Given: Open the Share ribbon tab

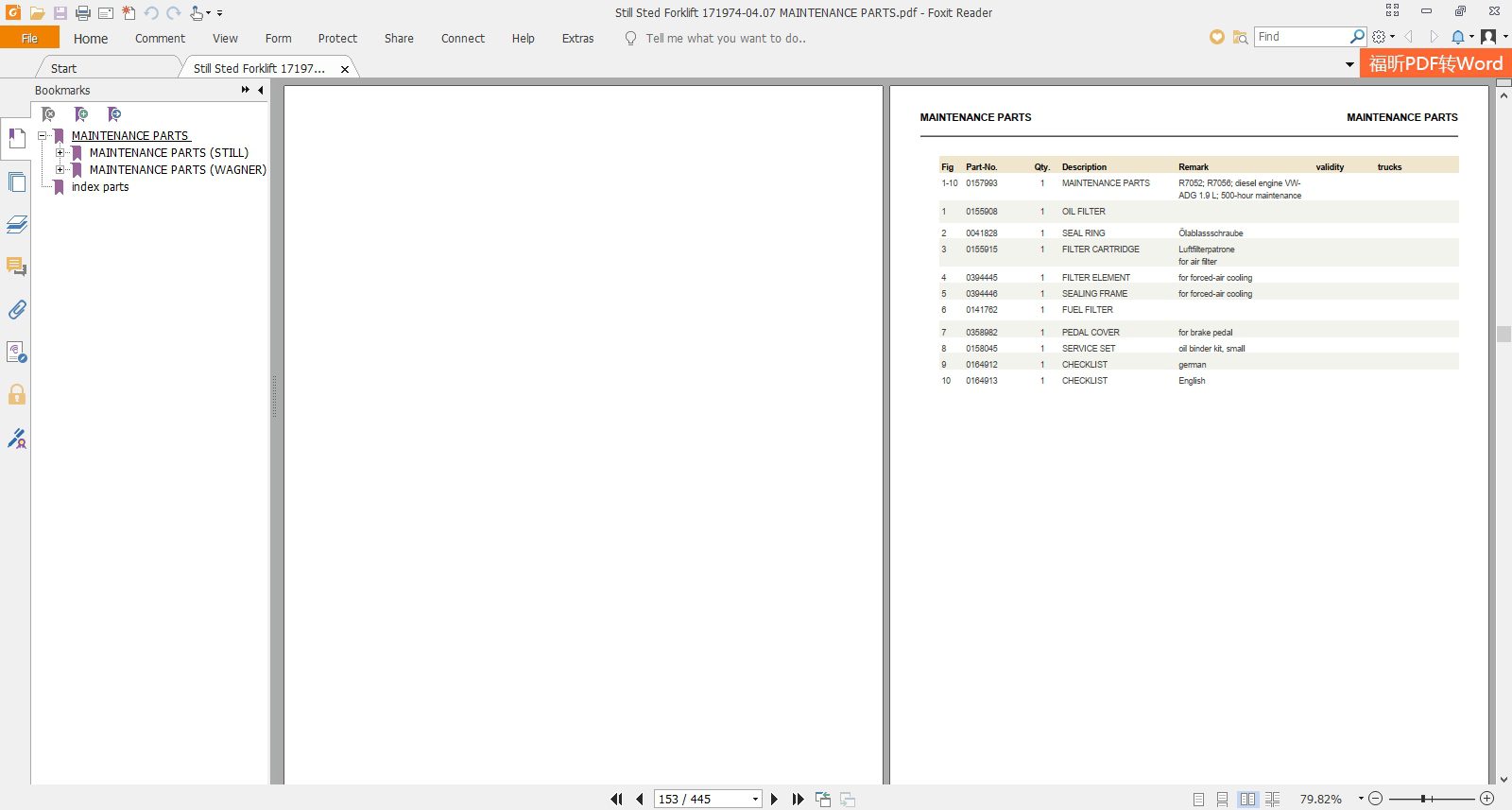Looking at the screenshot, I should [399, 39].
